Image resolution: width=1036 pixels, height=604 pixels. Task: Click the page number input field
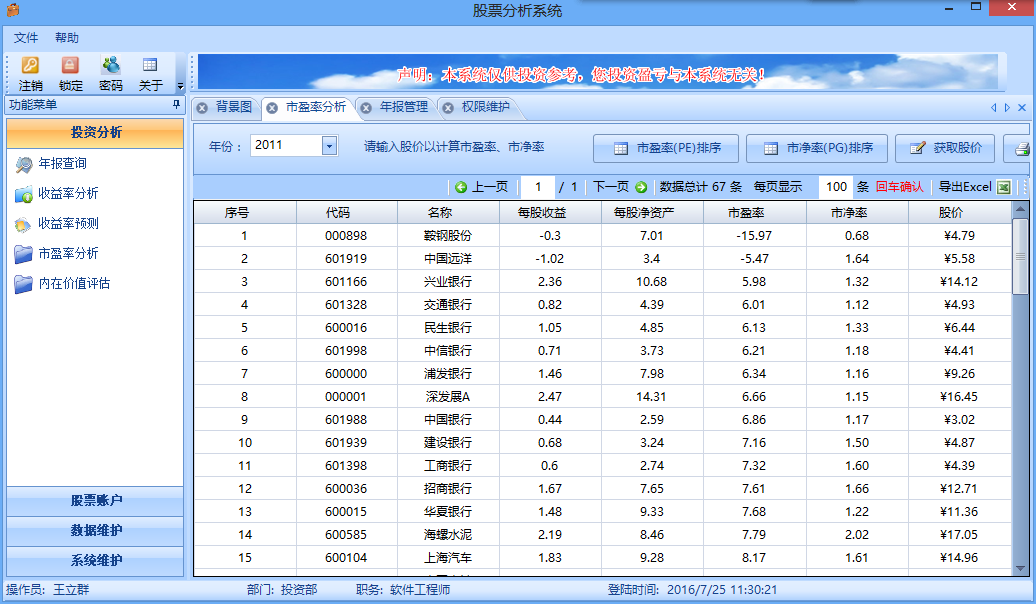pos(538,187)
